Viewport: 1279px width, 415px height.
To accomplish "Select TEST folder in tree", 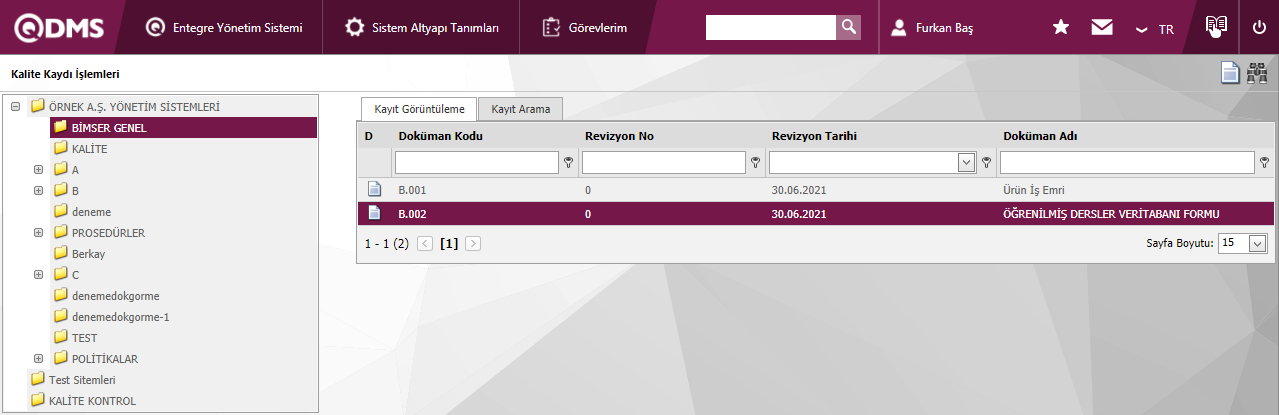I will tap(84, 337).
